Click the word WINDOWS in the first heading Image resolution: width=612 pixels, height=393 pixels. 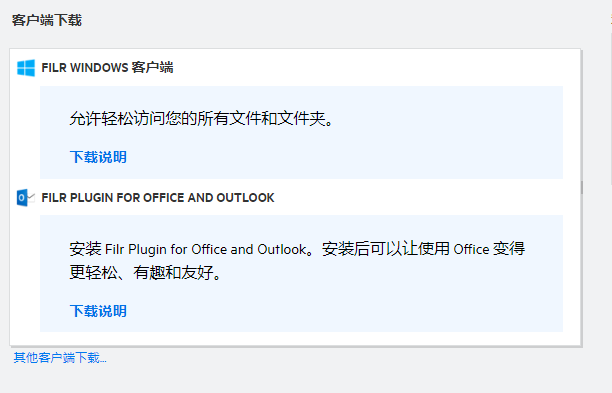[x=99, y=68]
